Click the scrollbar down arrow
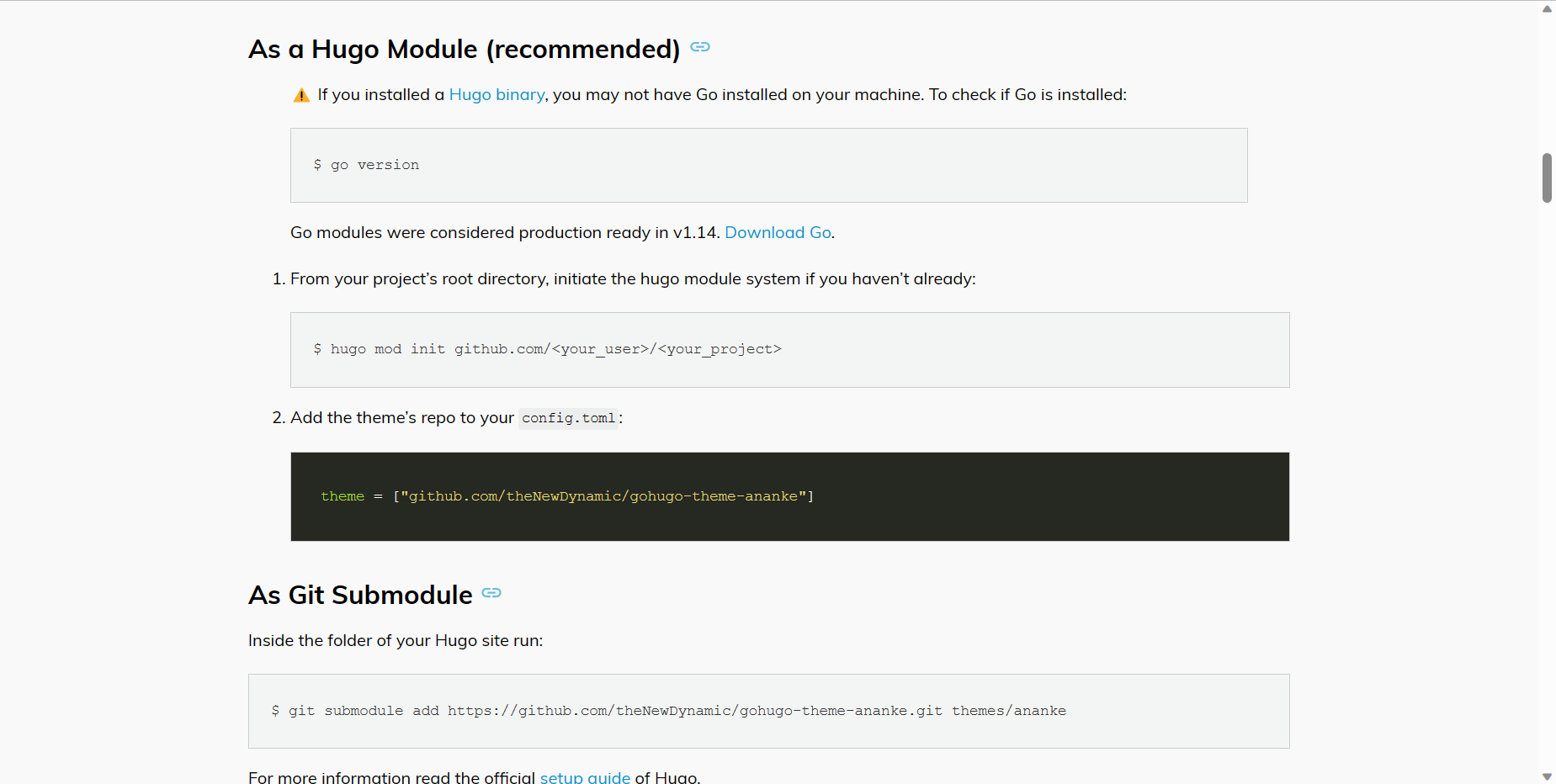 [1547, 776]
